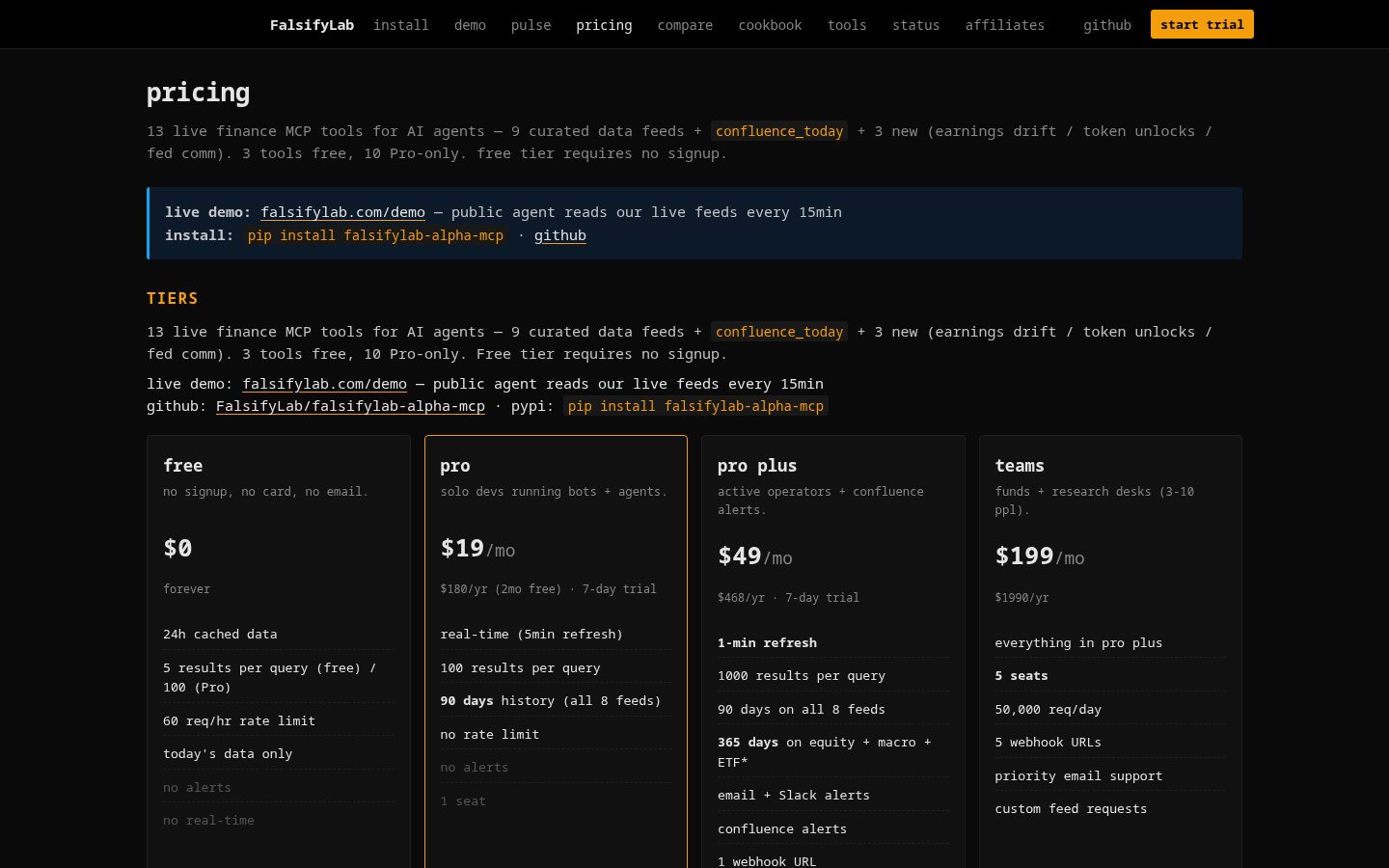The width and height of the screenshot is (1389, 868).
Task: Click '1 seat' in pro plan
Action: tap(463, 801)
